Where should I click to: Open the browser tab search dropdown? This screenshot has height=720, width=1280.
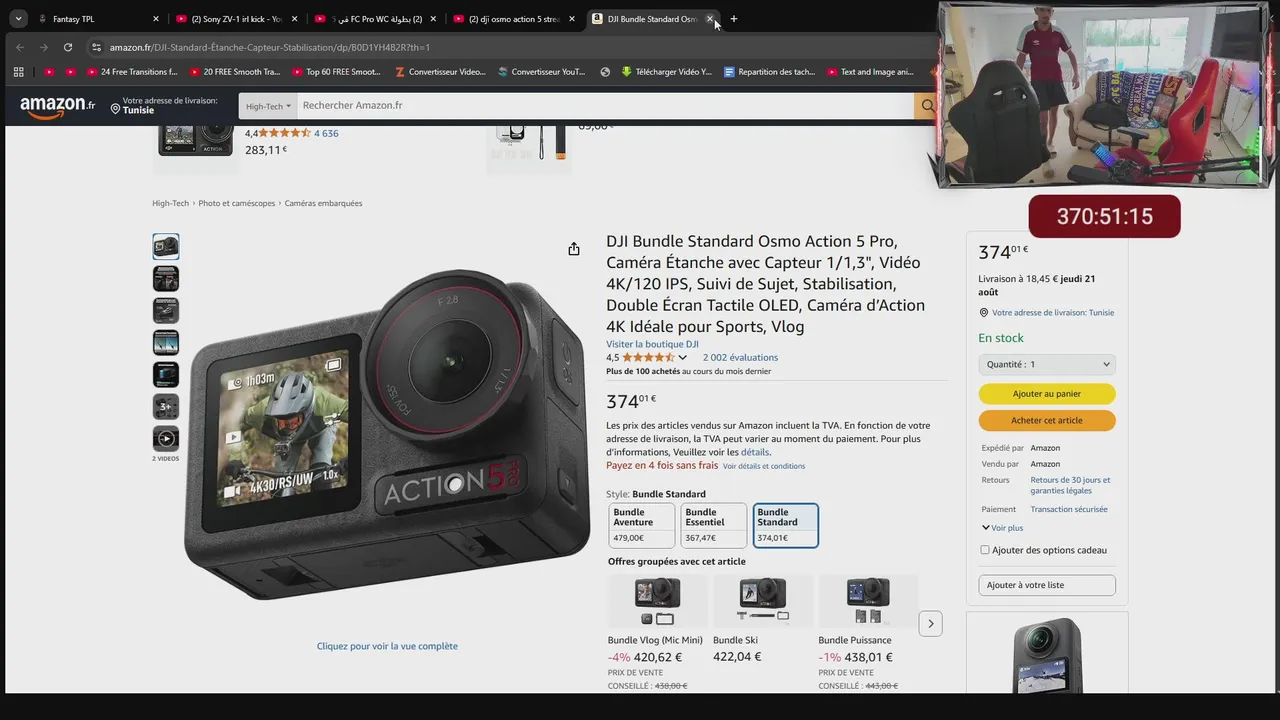point(18,19)
